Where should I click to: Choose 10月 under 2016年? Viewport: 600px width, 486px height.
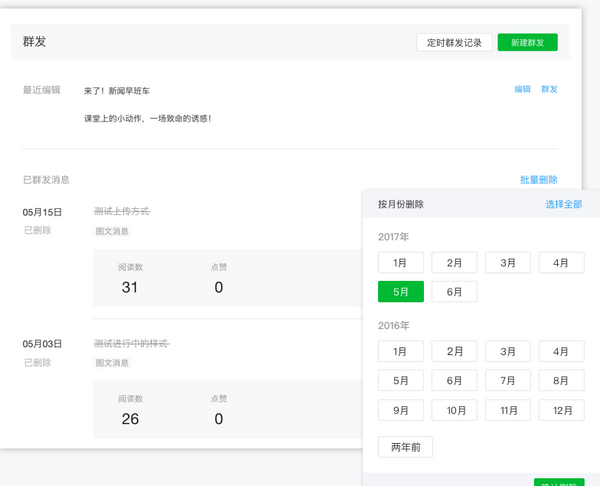pyautogui.click(x=454, y=410)
